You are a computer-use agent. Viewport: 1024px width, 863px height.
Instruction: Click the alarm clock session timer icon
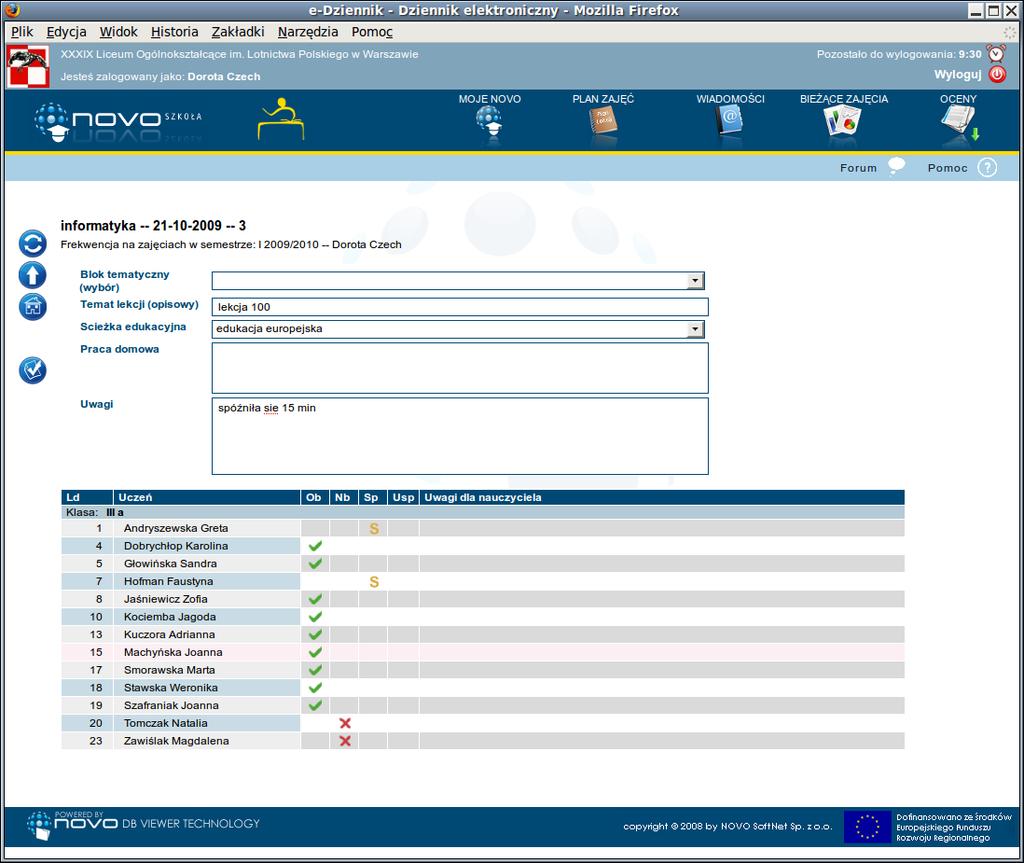[x=997, y=54]
